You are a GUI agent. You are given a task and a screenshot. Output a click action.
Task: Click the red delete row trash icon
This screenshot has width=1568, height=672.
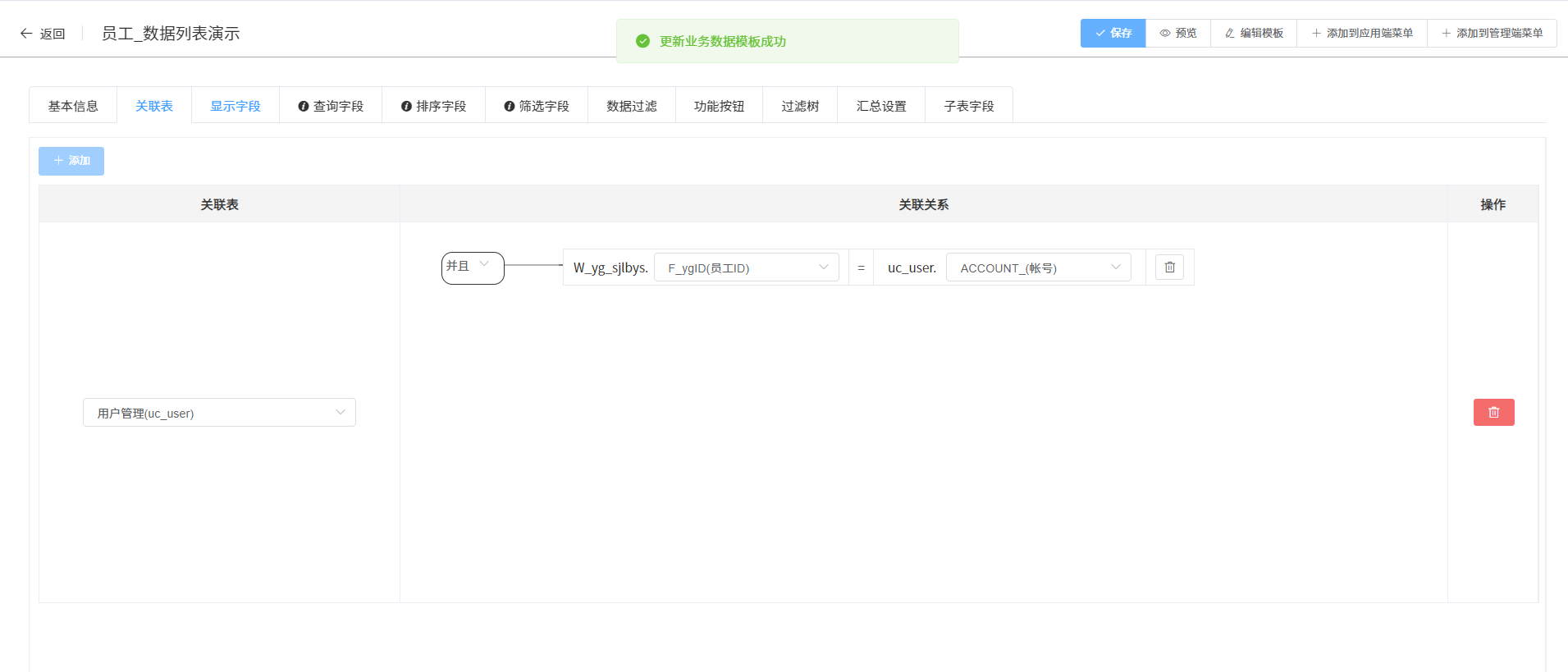coord(1493,412)
